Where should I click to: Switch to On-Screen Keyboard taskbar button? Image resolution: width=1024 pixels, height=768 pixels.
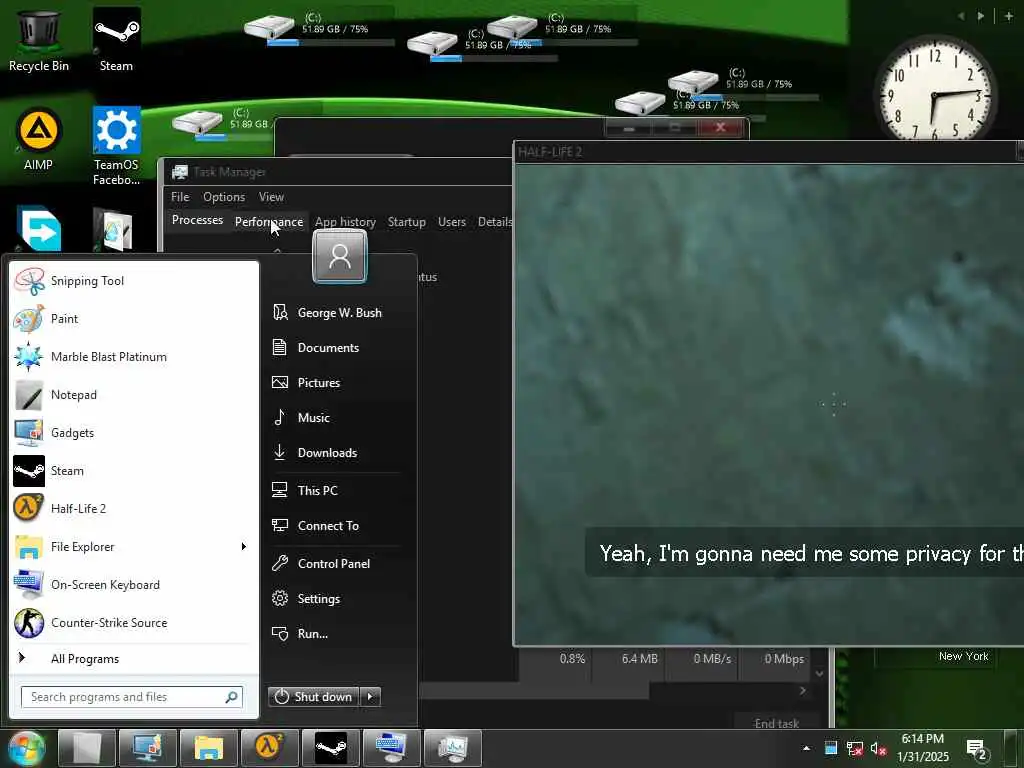point(391,748)
